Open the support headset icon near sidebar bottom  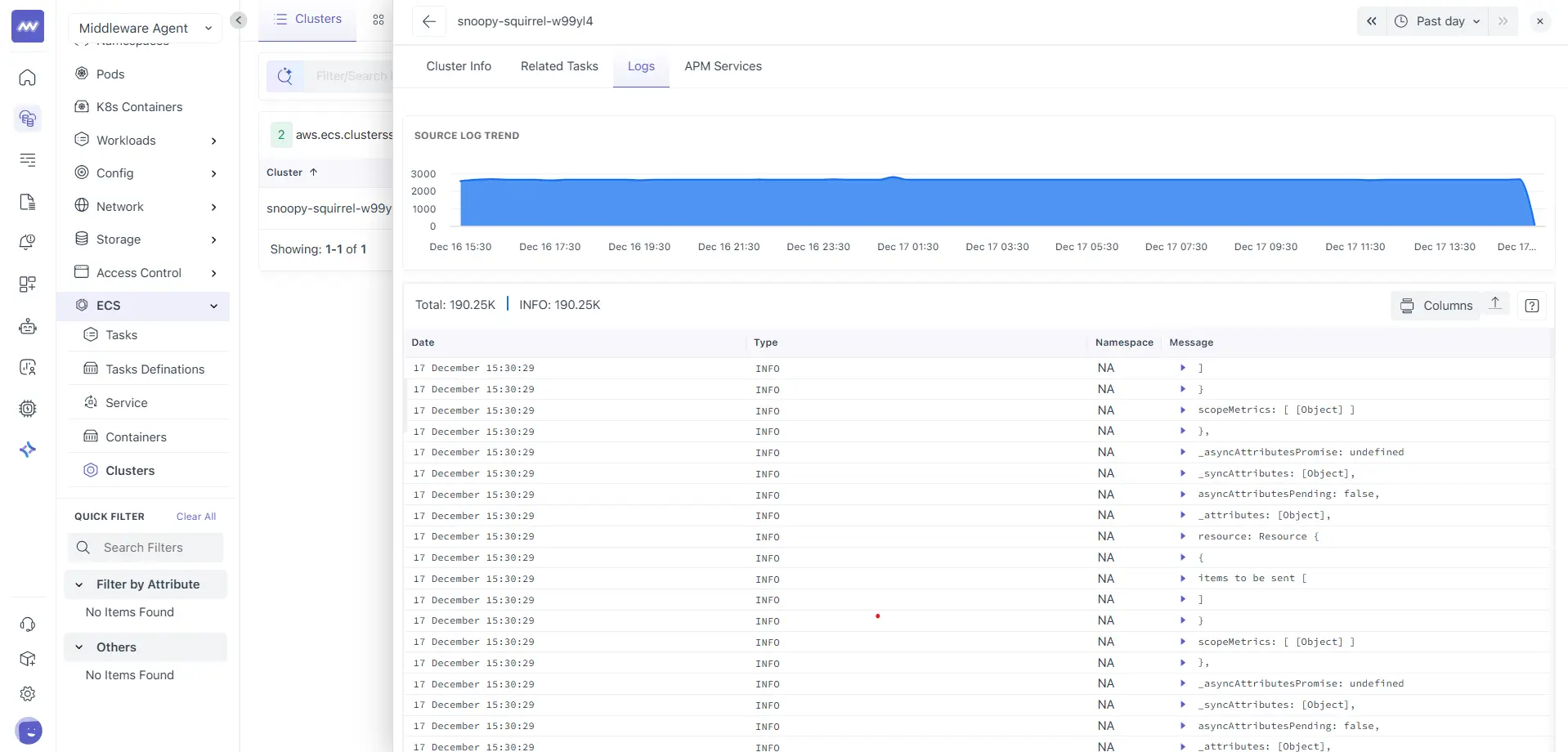point(28,624)
